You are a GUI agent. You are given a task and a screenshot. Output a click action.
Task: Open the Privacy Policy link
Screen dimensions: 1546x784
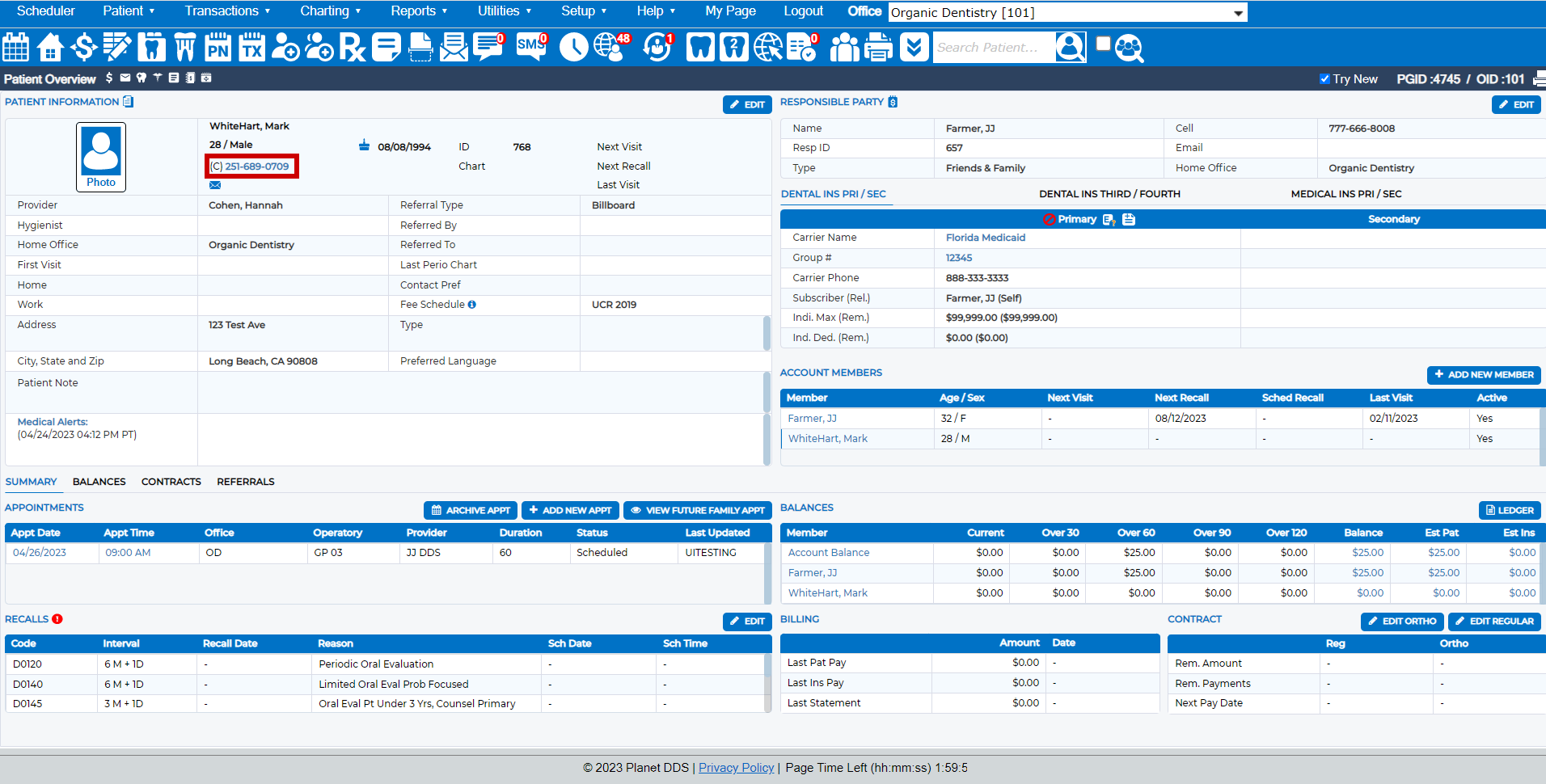coord(736,768)
